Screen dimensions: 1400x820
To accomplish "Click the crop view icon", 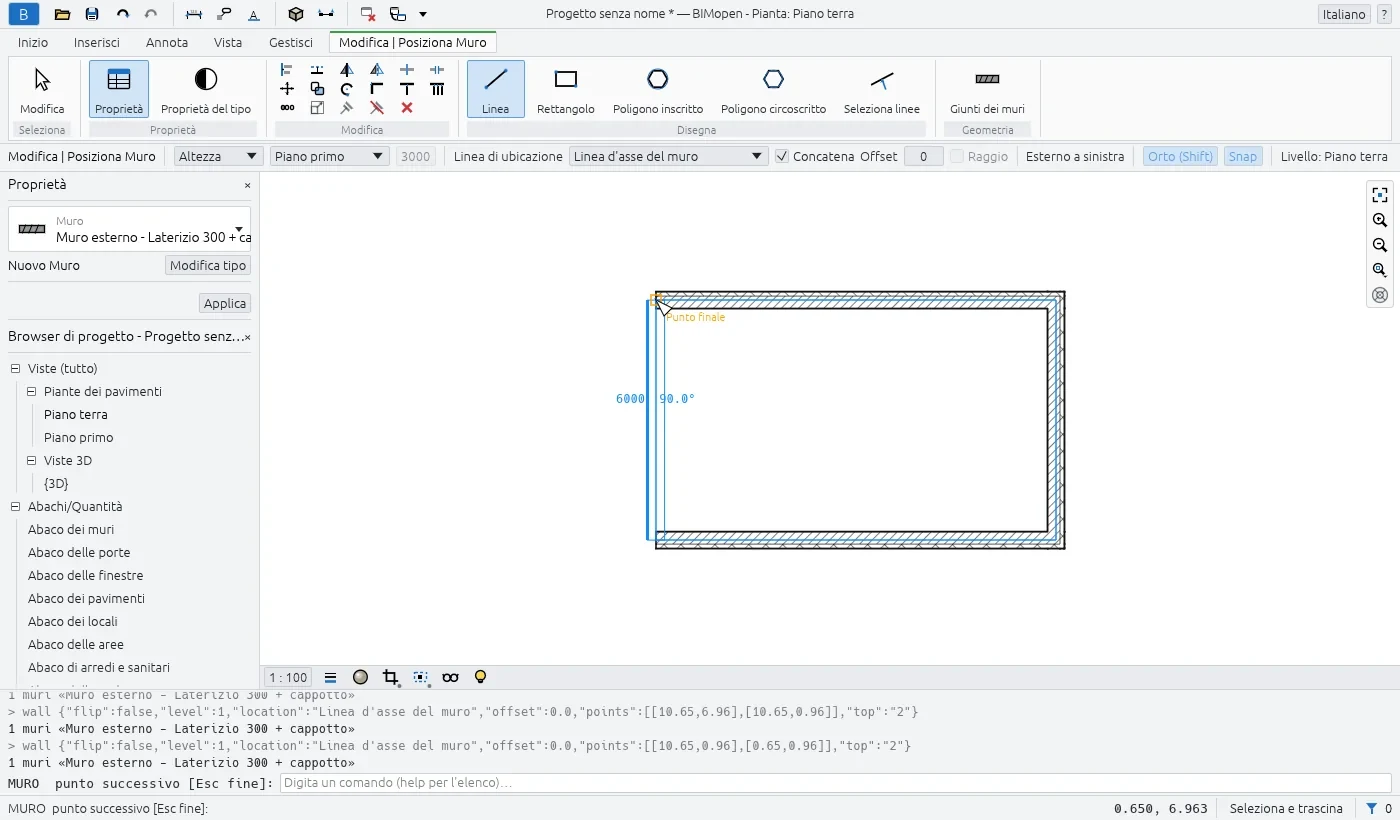I will [x=391, y=677].
